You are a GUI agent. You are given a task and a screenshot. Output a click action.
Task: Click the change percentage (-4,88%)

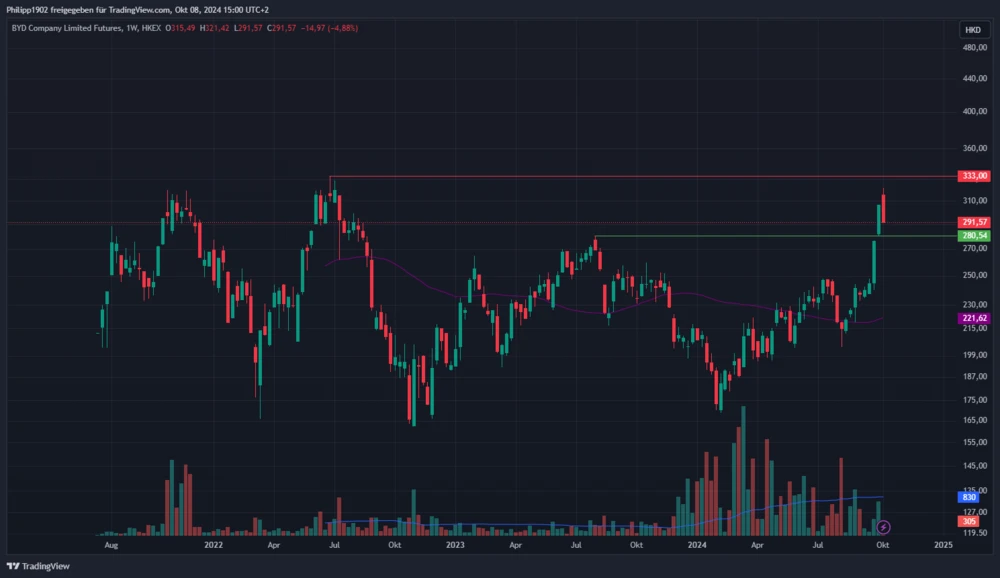tap(344, 29)
